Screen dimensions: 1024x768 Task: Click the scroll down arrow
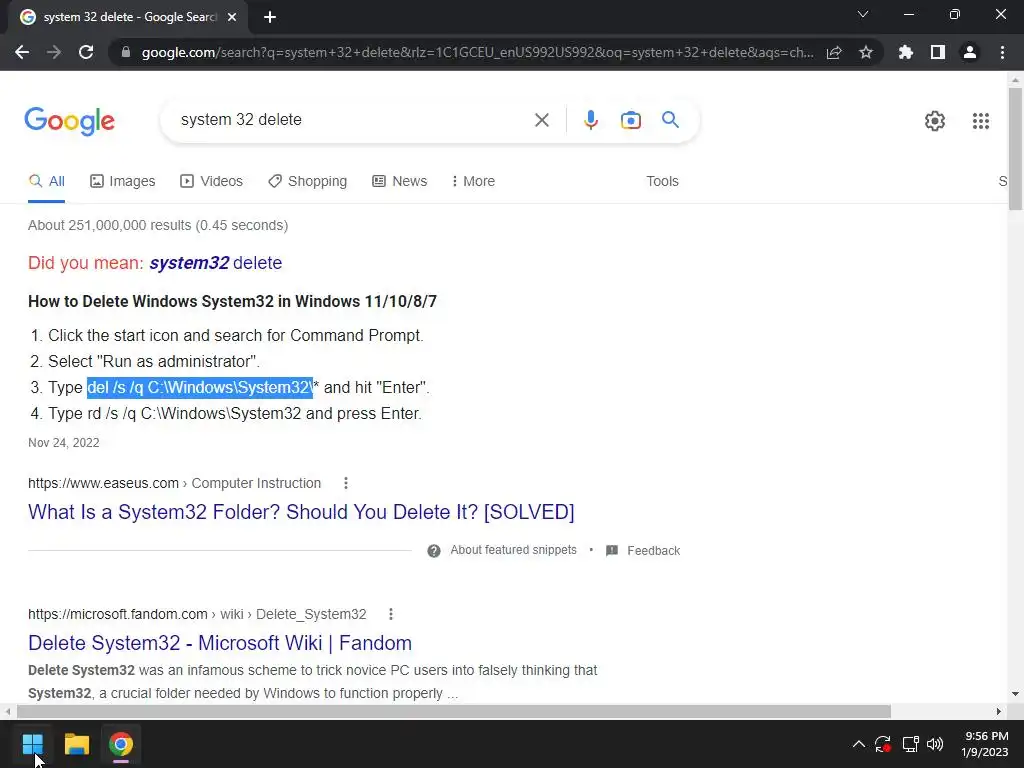click(1015, 694)
